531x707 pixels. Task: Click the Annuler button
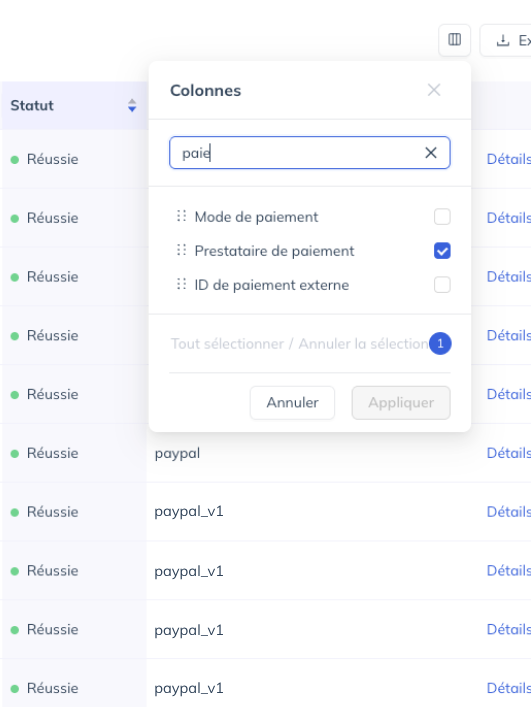point(293,403)
